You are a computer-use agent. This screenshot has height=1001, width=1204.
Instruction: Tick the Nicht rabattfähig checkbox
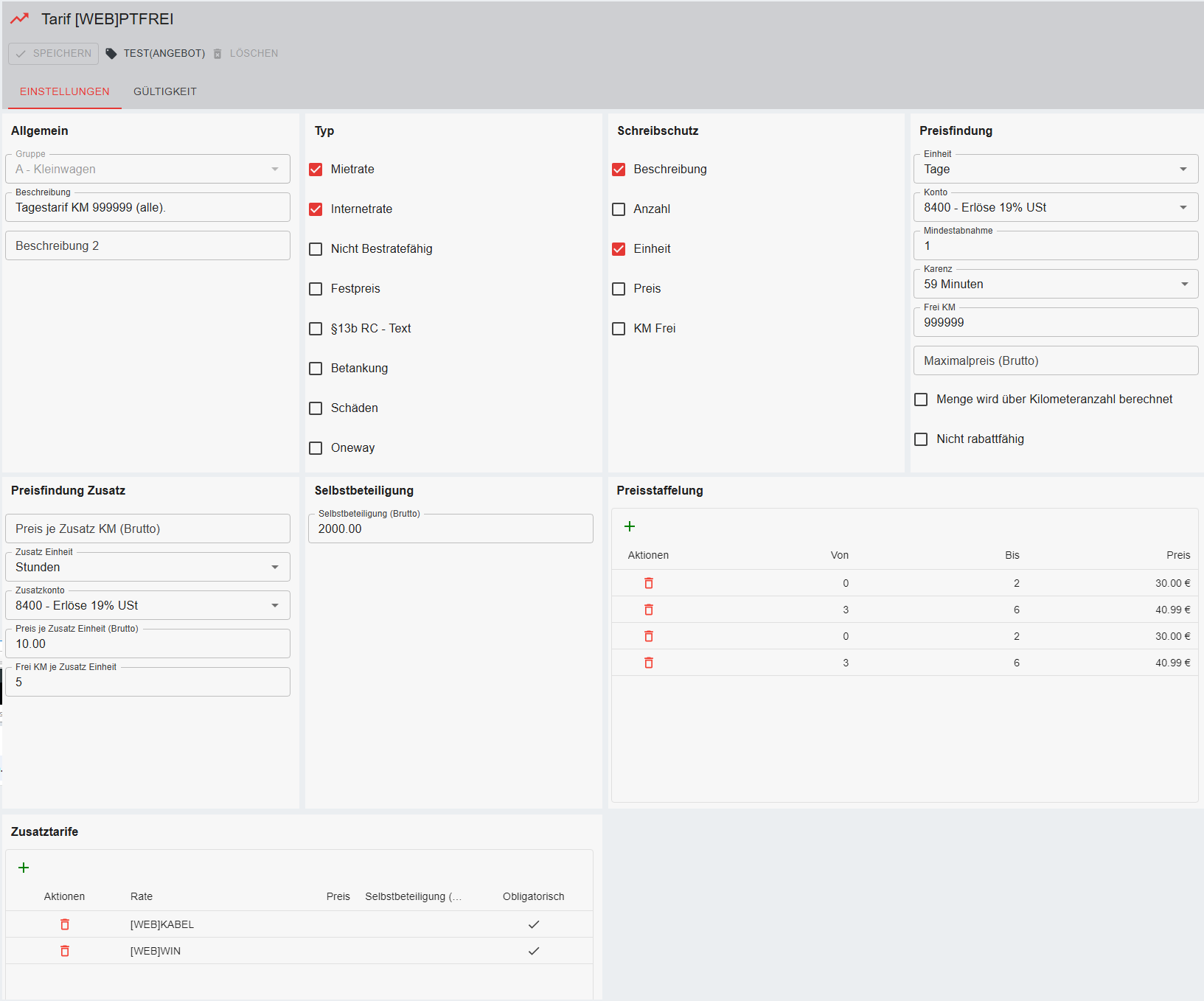coord(921,439)
